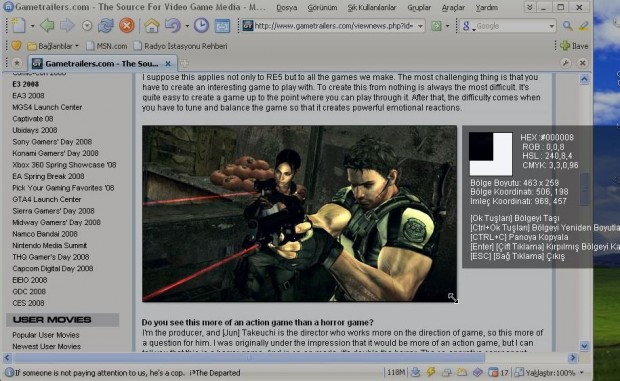This screenshot has width=620, height=381.
Task: Click the download arrow status bar icon
Action: [416, 372]
